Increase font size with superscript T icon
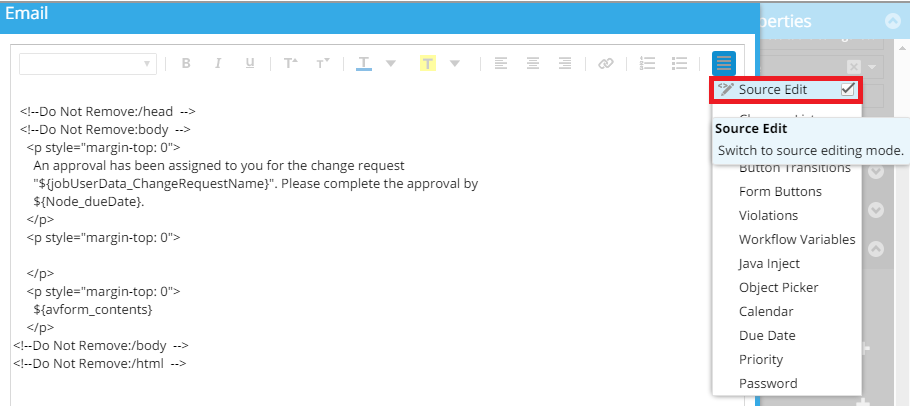910x409 pixels. pyautogui.click(x=290, y=63)
